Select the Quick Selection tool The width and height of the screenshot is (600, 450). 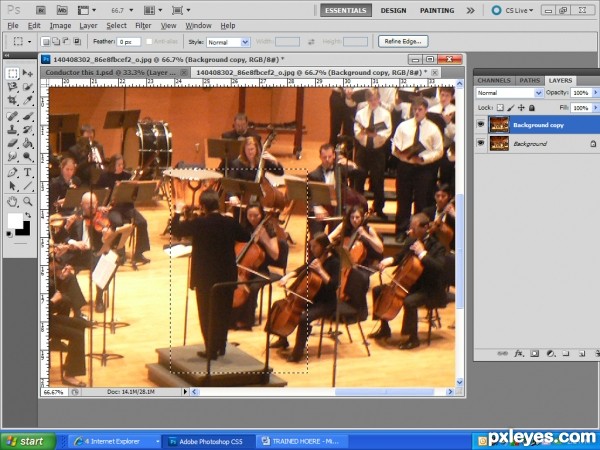pyautogui.click(x=28, y=86)
